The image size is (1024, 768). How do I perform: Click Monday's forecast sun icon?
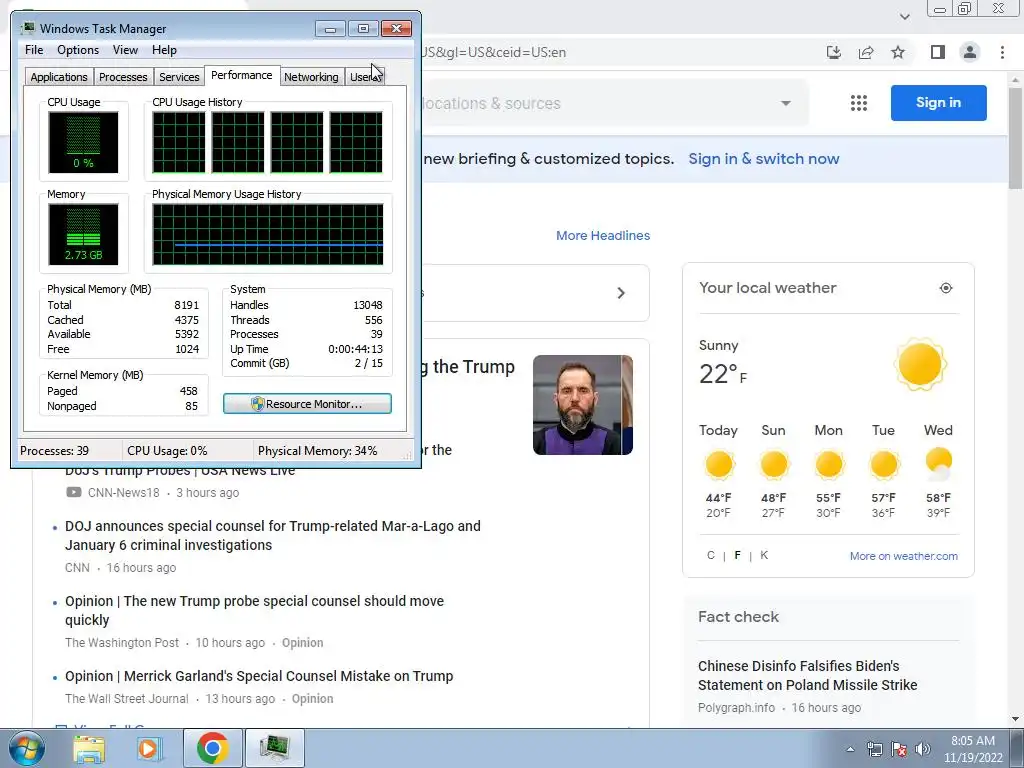click(829, 465)
